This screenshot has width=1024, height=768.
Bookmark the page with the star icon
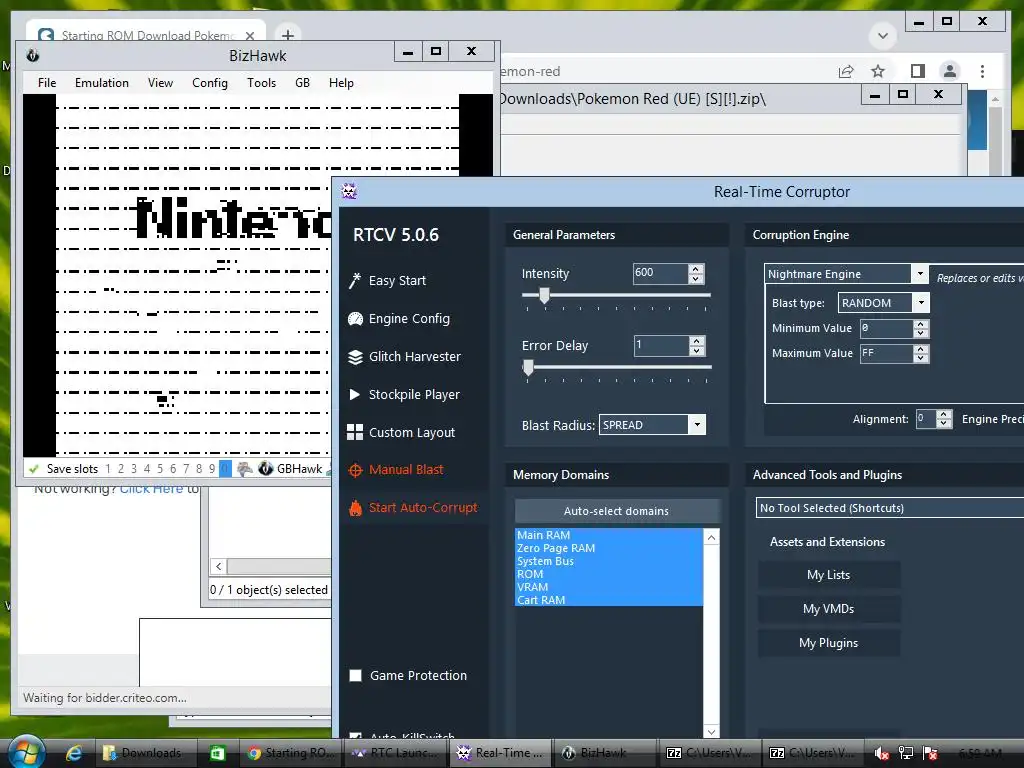(x=878, y=71)
